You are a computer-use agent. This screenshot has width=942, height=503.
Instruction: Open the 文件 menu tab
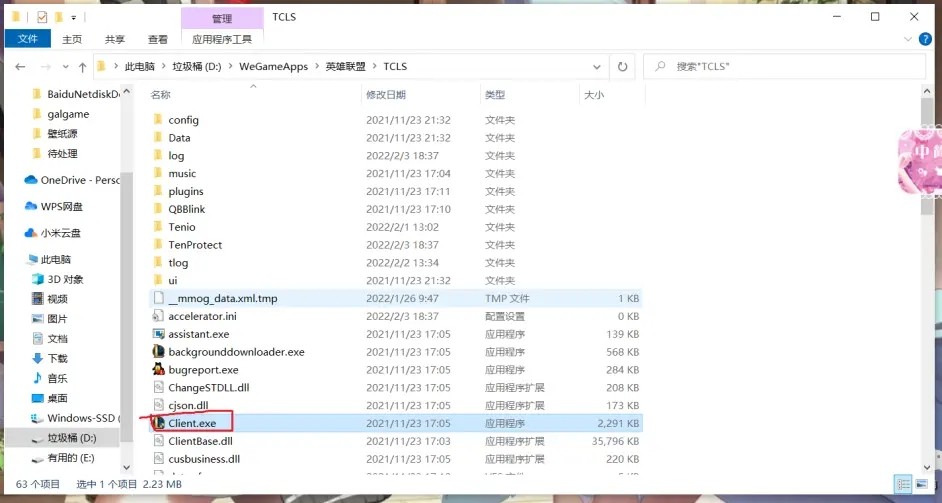click(28, 39)
